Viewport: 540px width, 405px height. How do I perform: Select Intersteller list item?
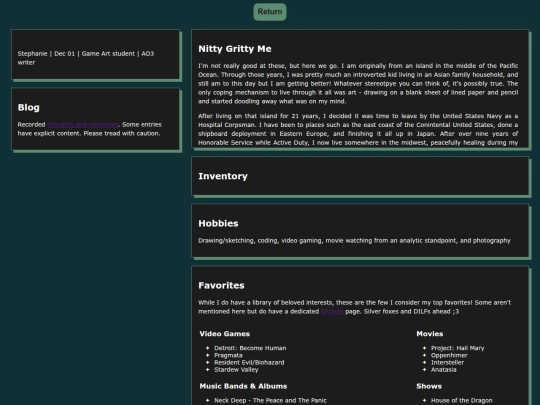(x=447, y=362)
